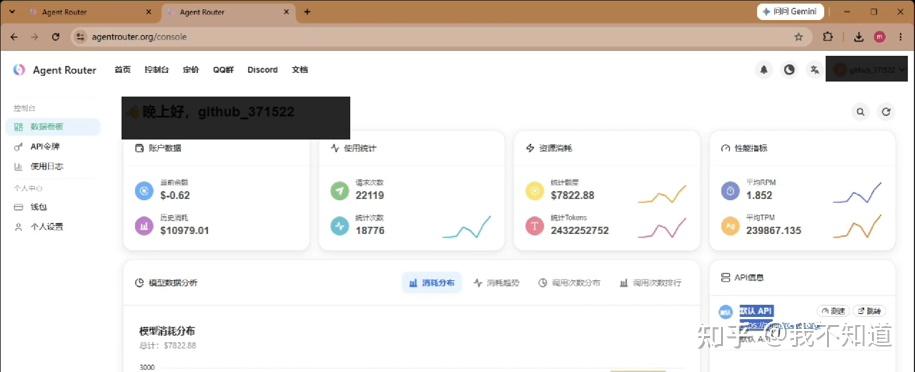The height and width of the screenshot is (372, 915).
Task: Click the 239867.135 average TPM value
Action: (x=774, y=231)
